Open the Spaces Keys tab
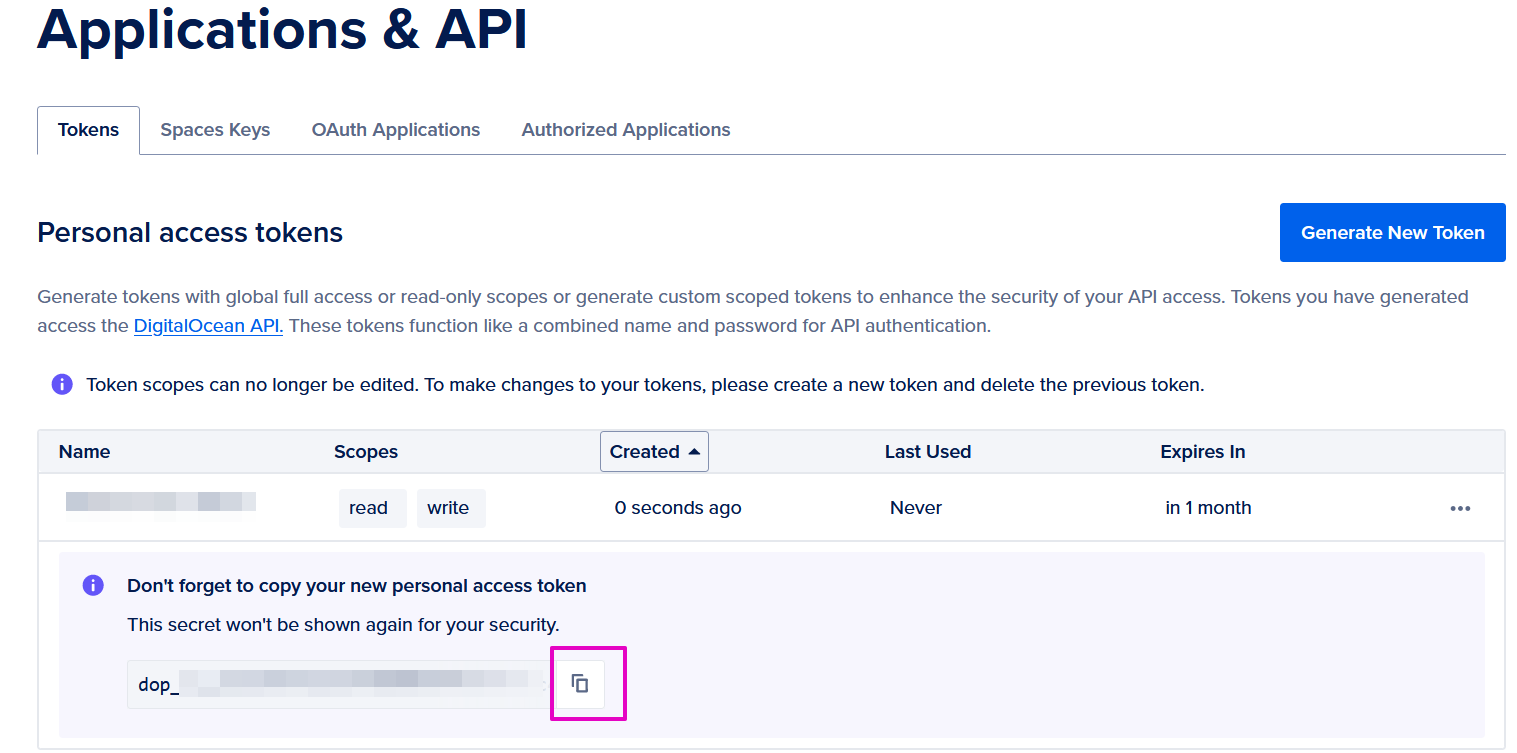Viewport: 1517px width, 753px height. tap(215, 130)
